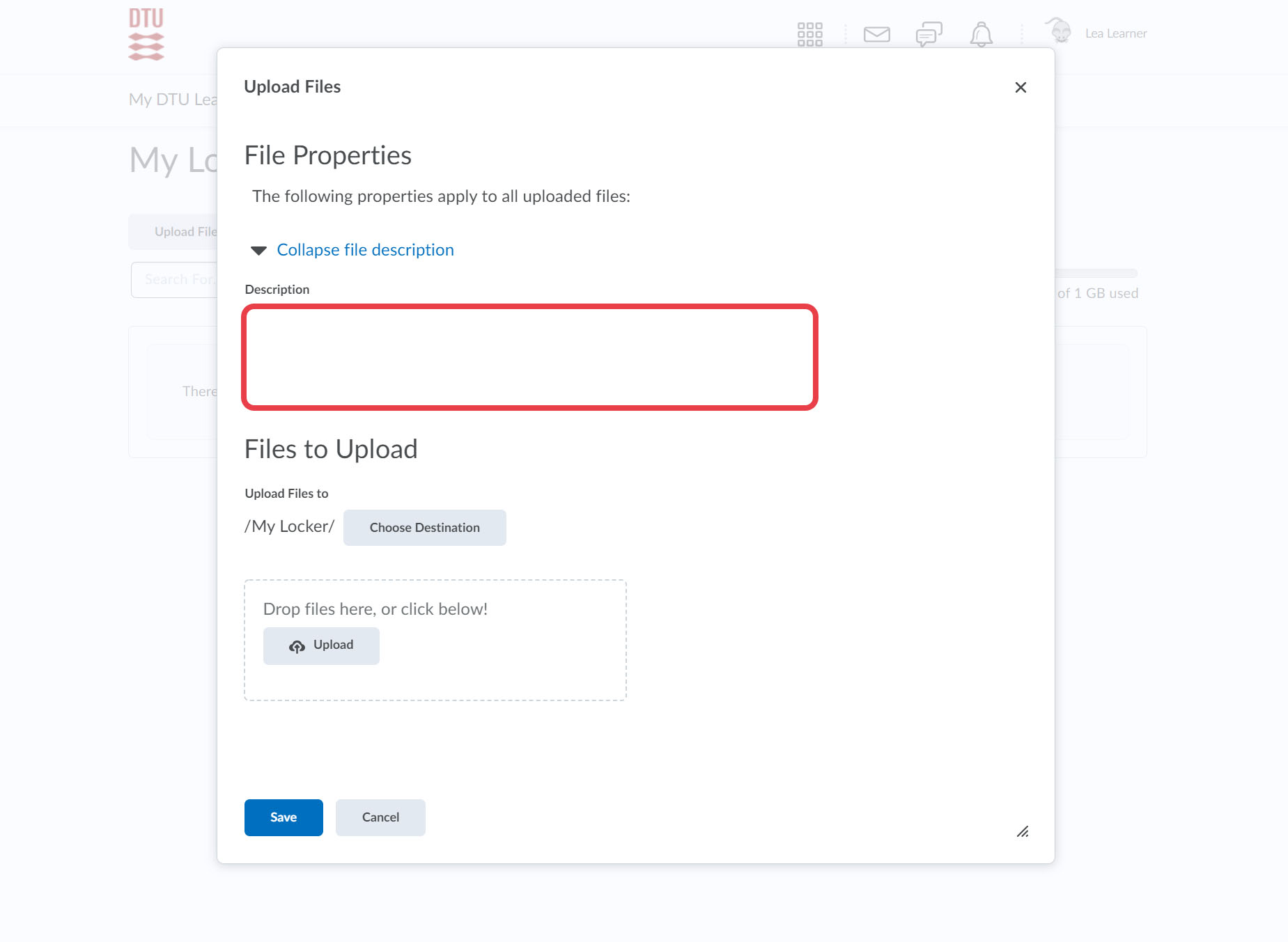
Task: Click the Upload button with cloud icon
Action: point(321,645)
